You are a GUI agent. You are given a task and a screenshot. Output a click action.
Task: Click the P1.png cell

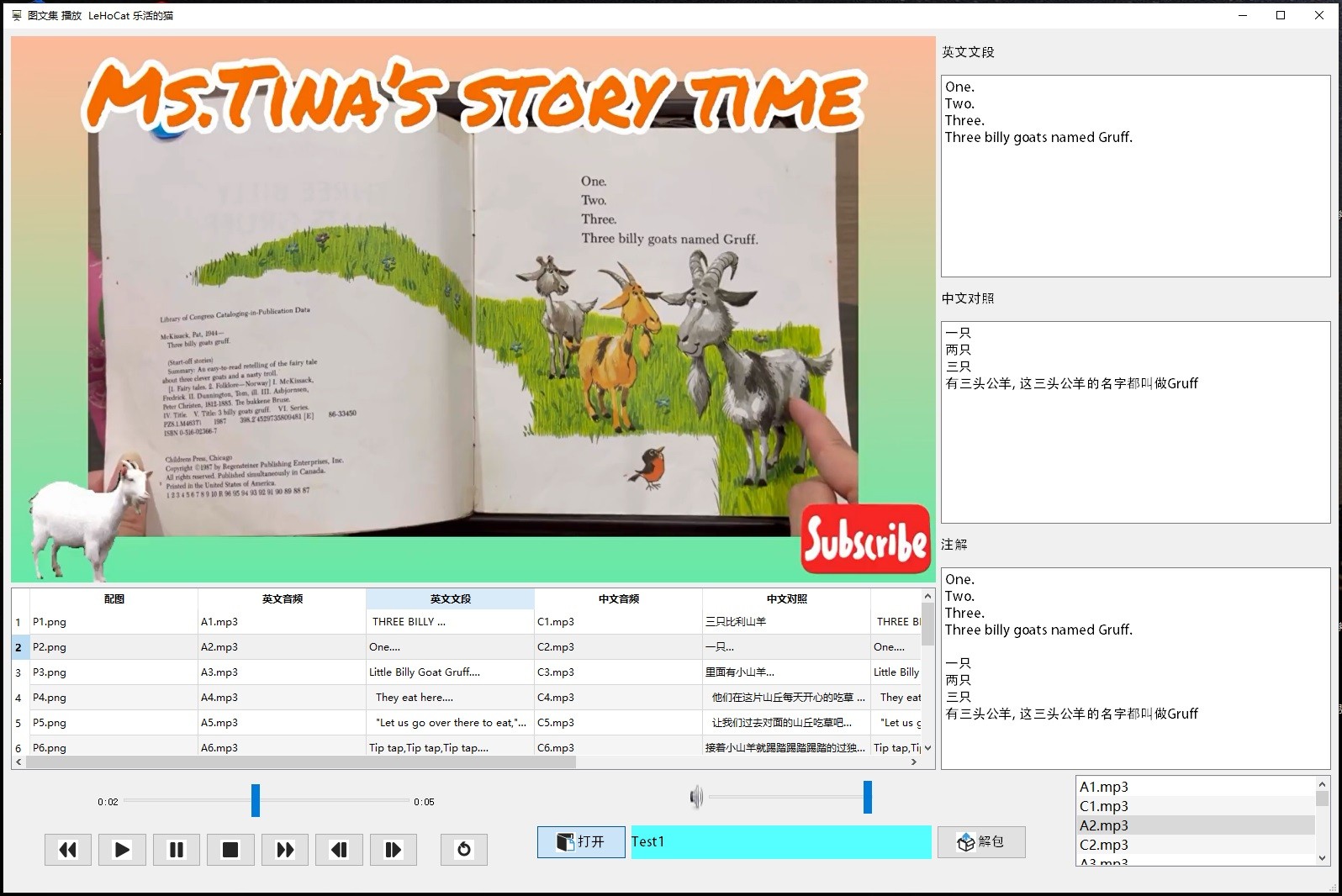click(x=114, y=622)
